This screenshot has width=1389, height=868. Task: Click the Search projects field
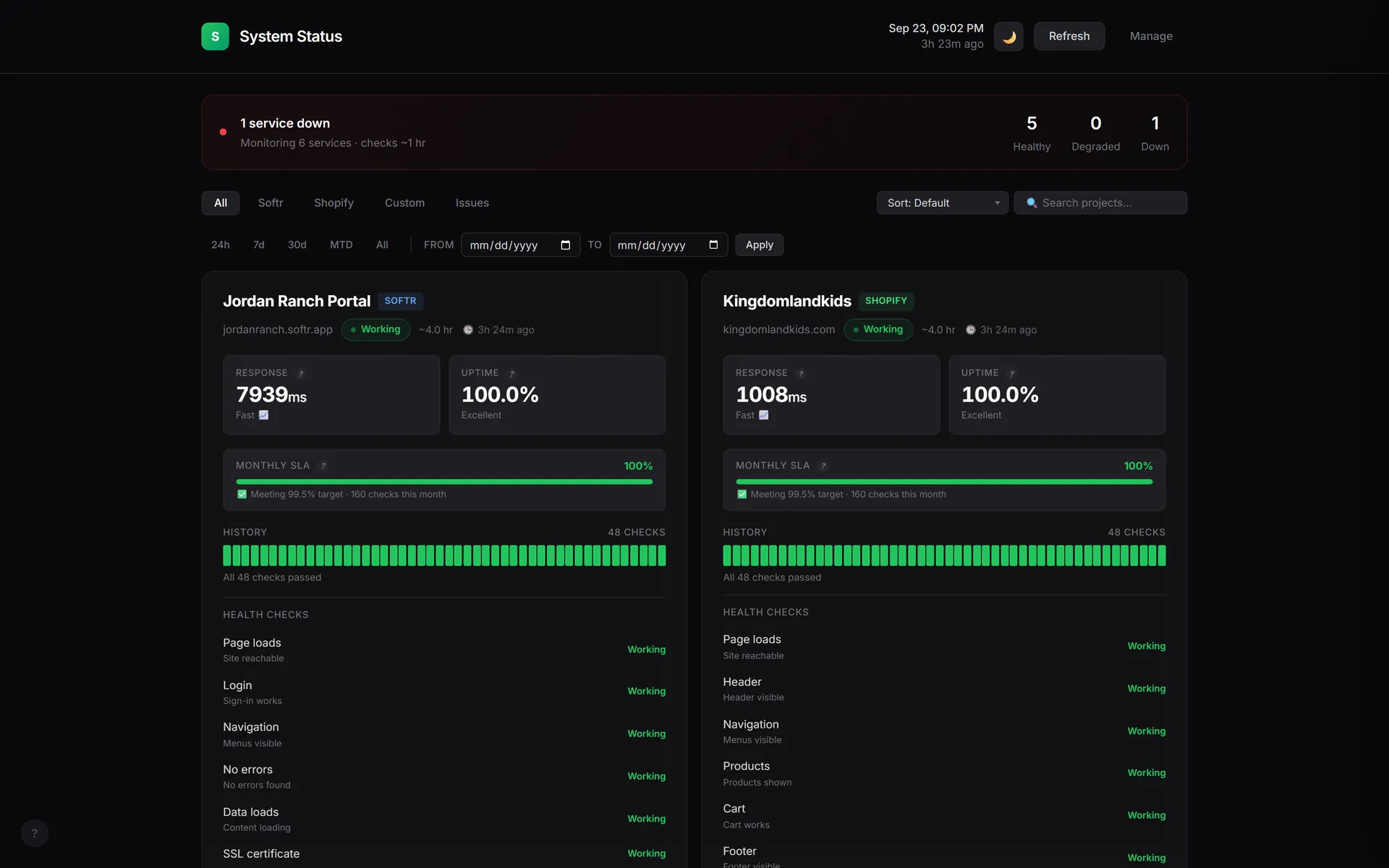tap(1100, 203)
